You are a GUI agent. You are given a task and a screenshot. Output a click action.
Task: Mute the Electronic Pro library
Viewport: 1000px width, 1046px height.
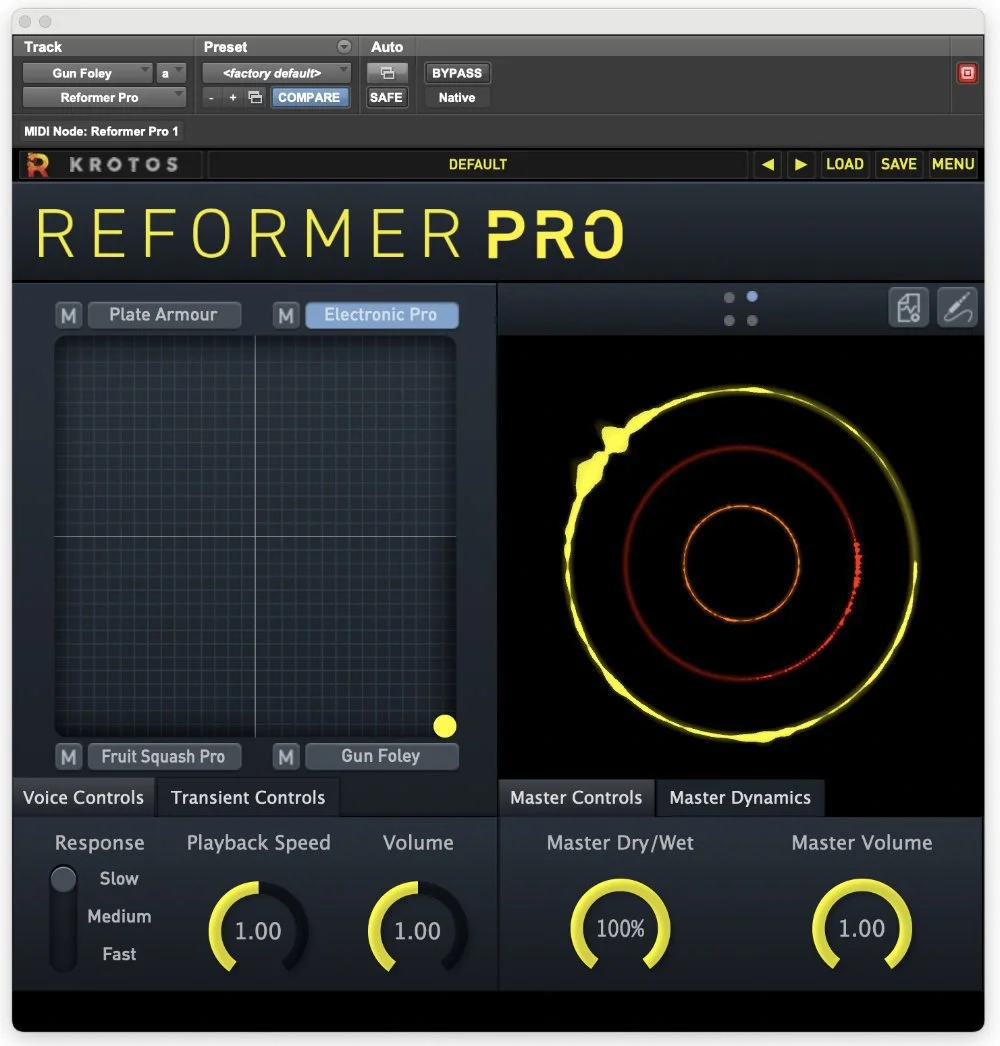(x=286, y=315)
